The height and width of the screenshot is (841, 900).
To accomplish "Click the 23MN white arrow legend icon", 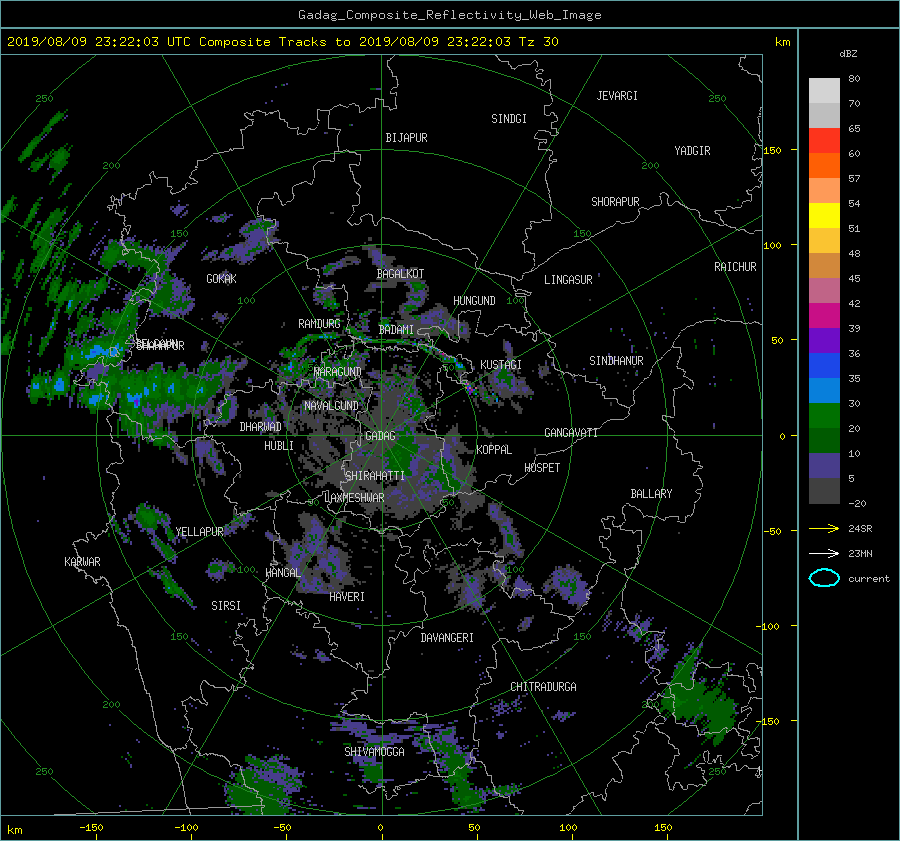I will click(824, 553).
